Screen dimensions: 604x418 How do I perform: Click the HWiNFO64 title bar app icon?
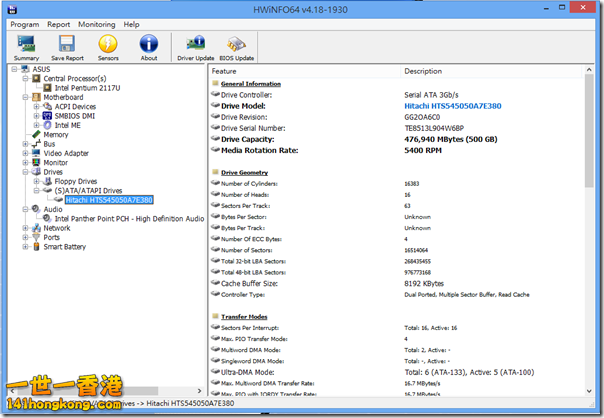pyautogui.click(x=12, y=9)
